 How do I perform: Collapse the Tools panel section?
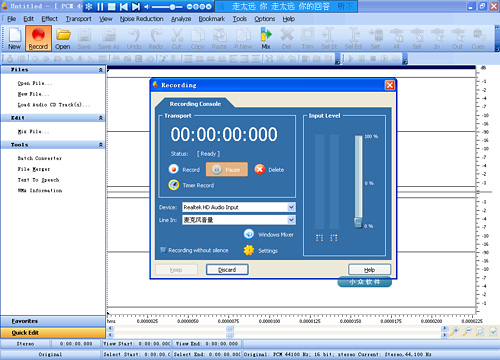pos(101,145)
